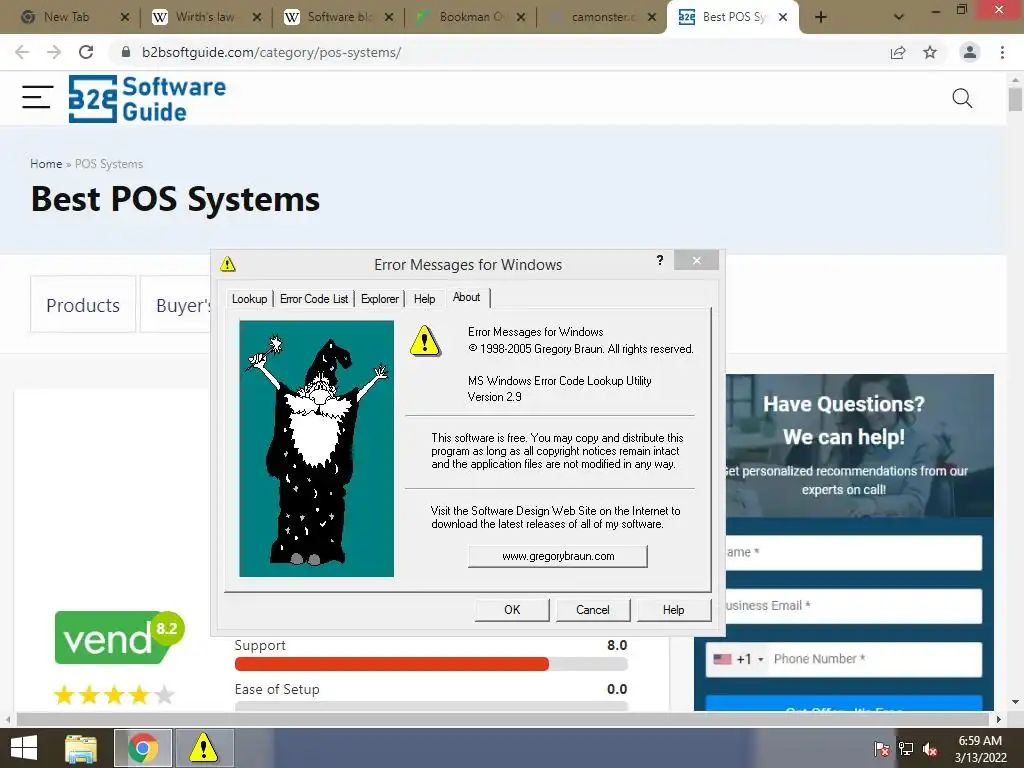Click the Vend star rating

point(114,695)
